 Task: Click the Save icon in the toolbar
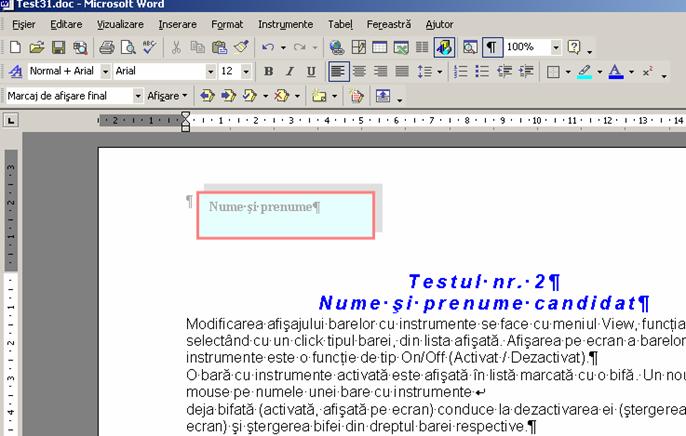(58, 47)
